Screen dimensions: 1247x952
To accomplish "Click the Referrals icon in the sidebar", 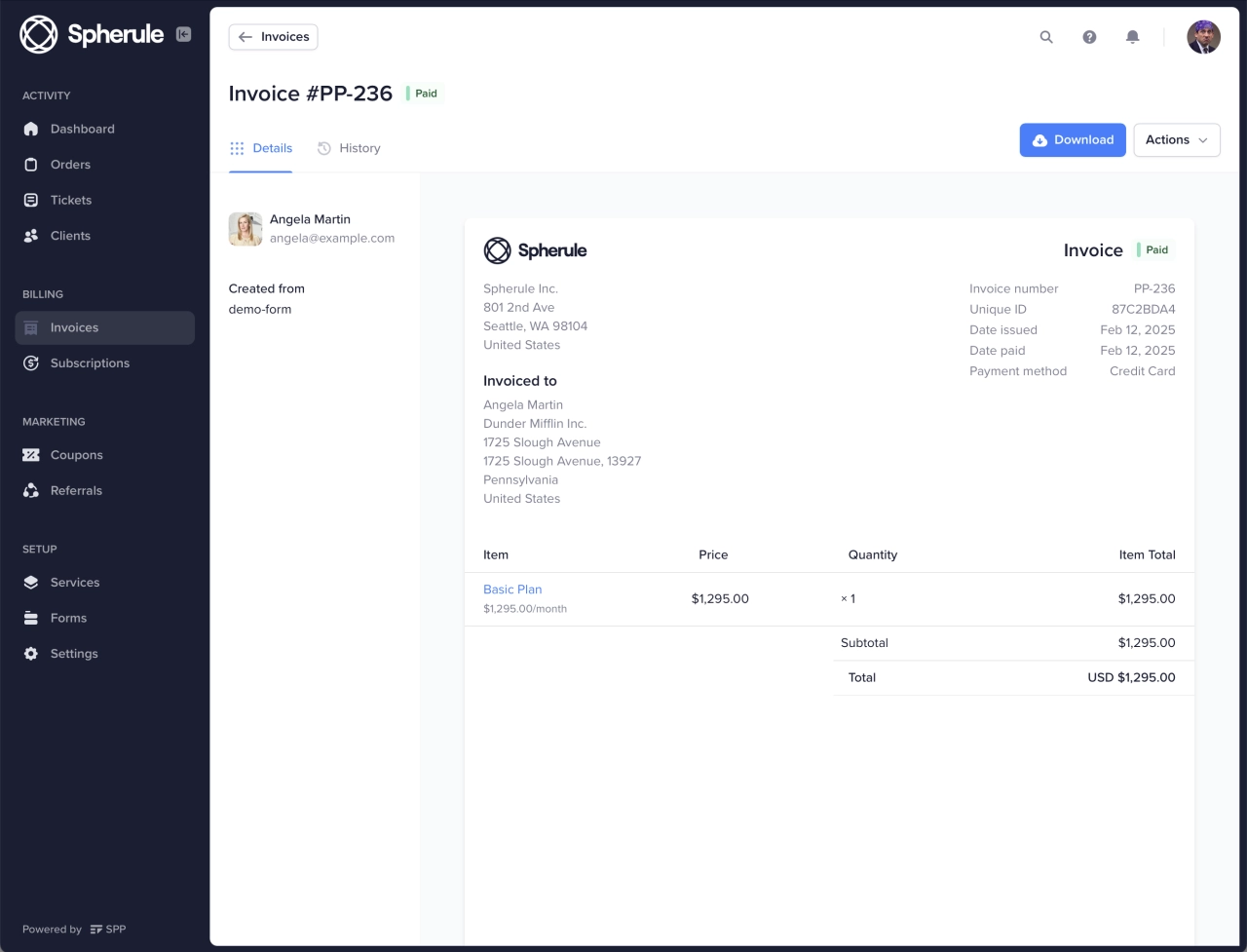I will (x=31, y=490).
